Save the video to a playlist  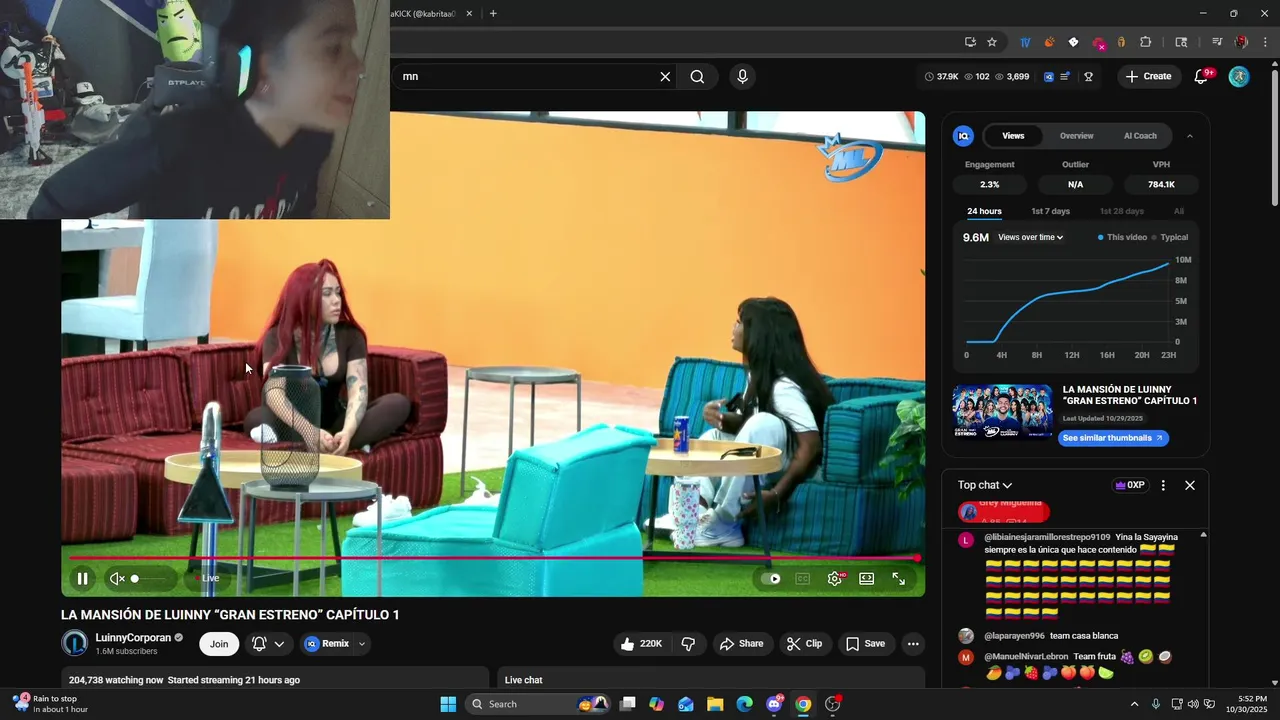tap(866, 644)
